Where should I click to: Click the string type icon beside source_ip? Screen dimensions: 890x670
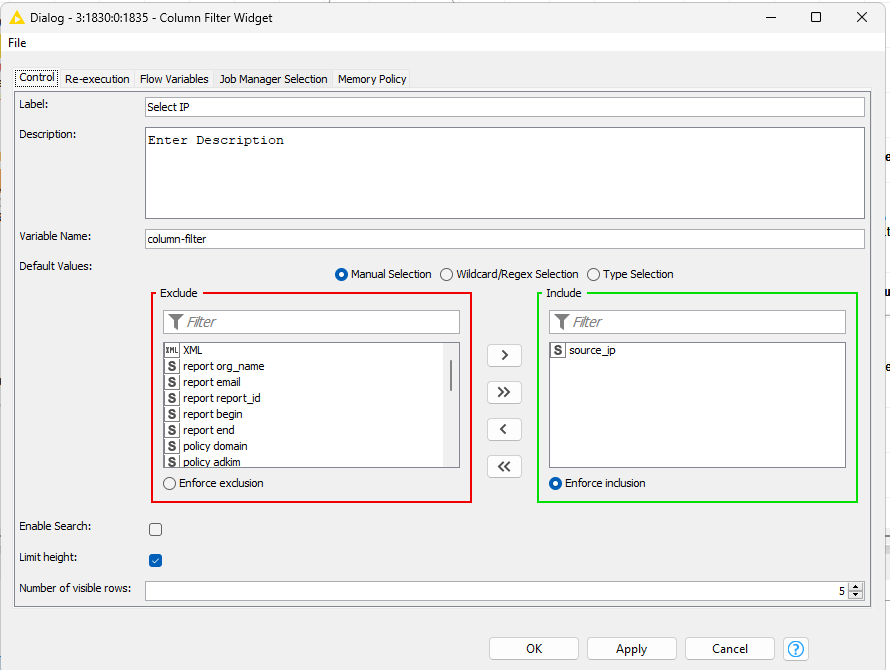[x=558, y=350]
